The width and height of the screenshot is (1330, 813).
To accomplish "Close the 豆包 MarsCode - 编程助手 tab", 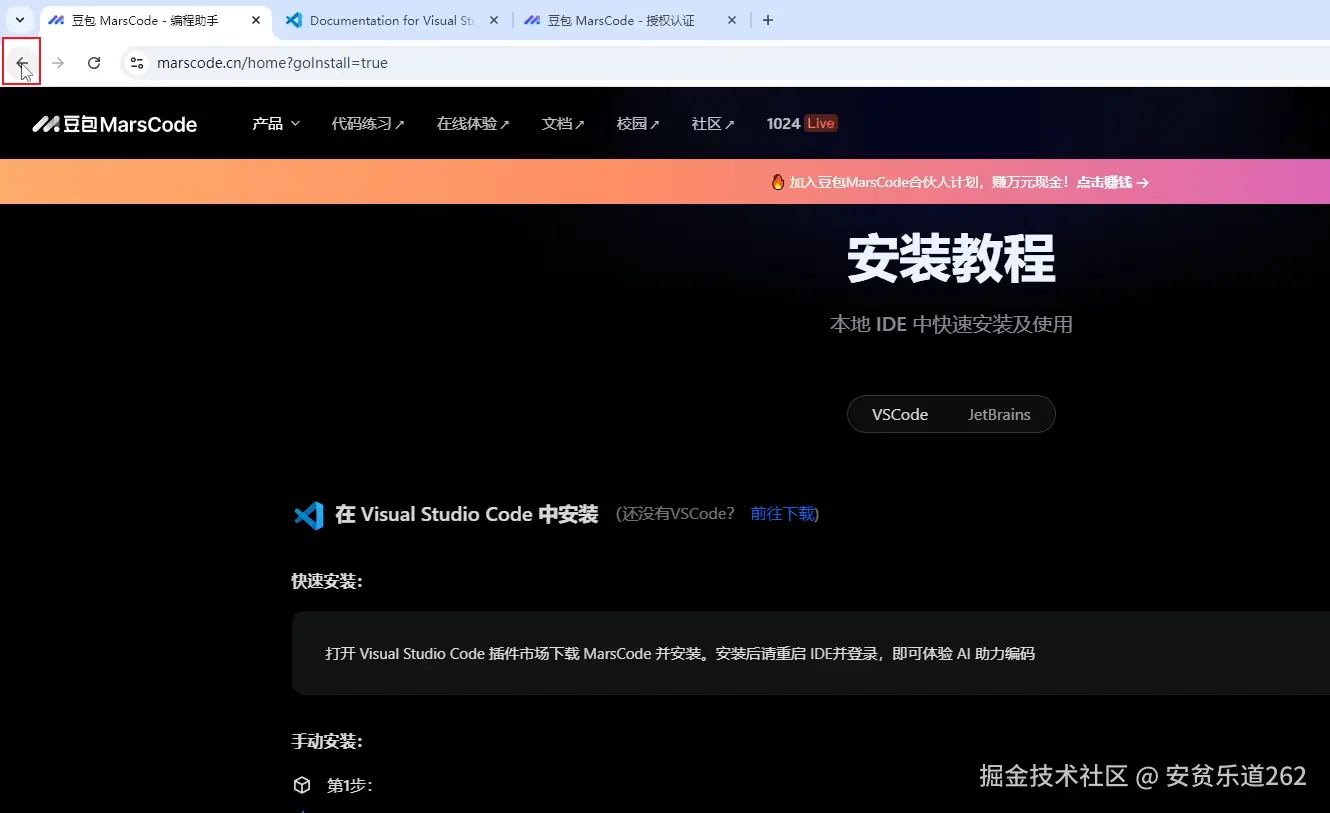I will tap(257, 20).
